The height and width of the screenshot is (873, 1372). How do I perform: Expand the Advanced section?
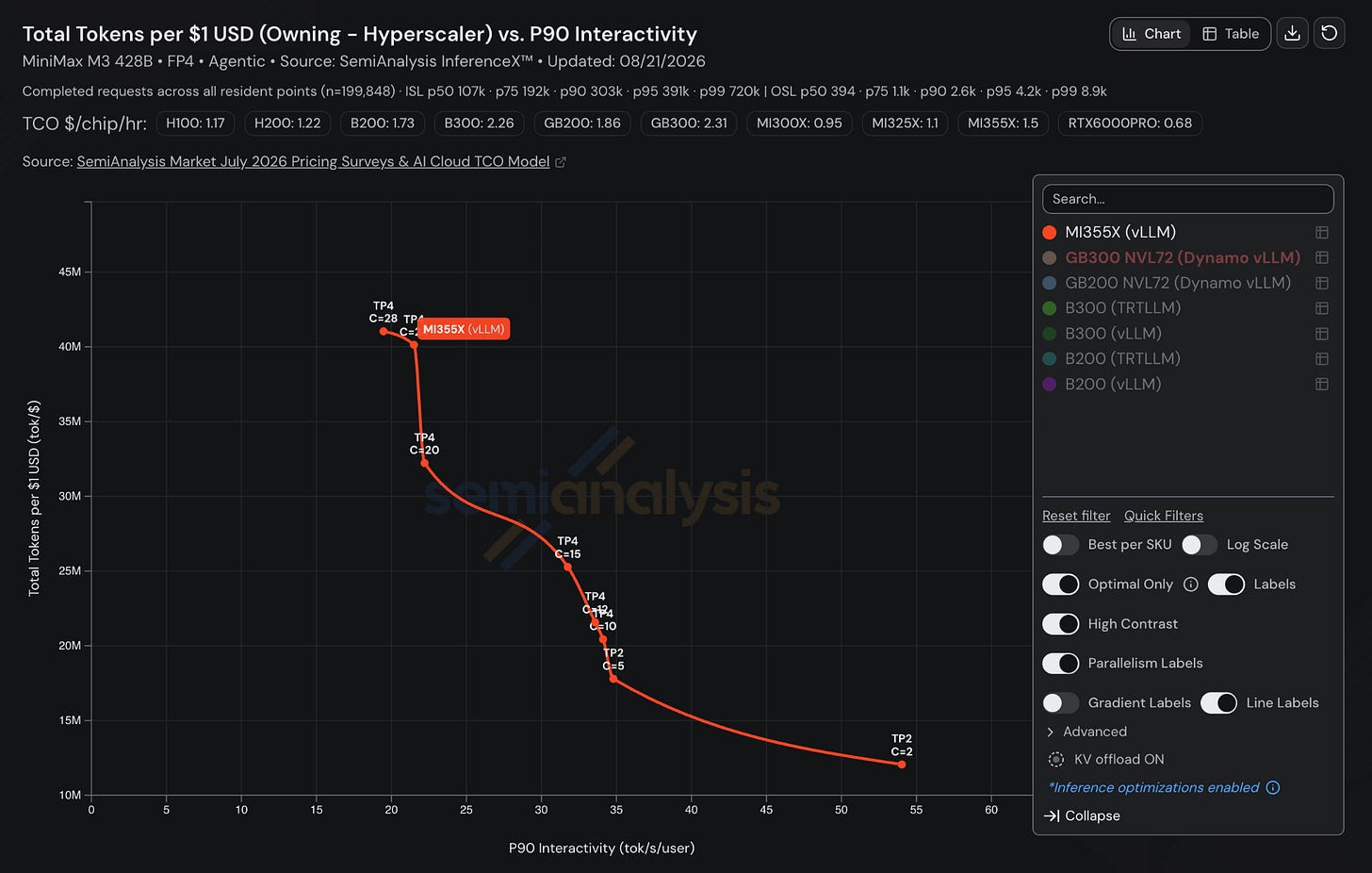click(x=1086, y=732)
